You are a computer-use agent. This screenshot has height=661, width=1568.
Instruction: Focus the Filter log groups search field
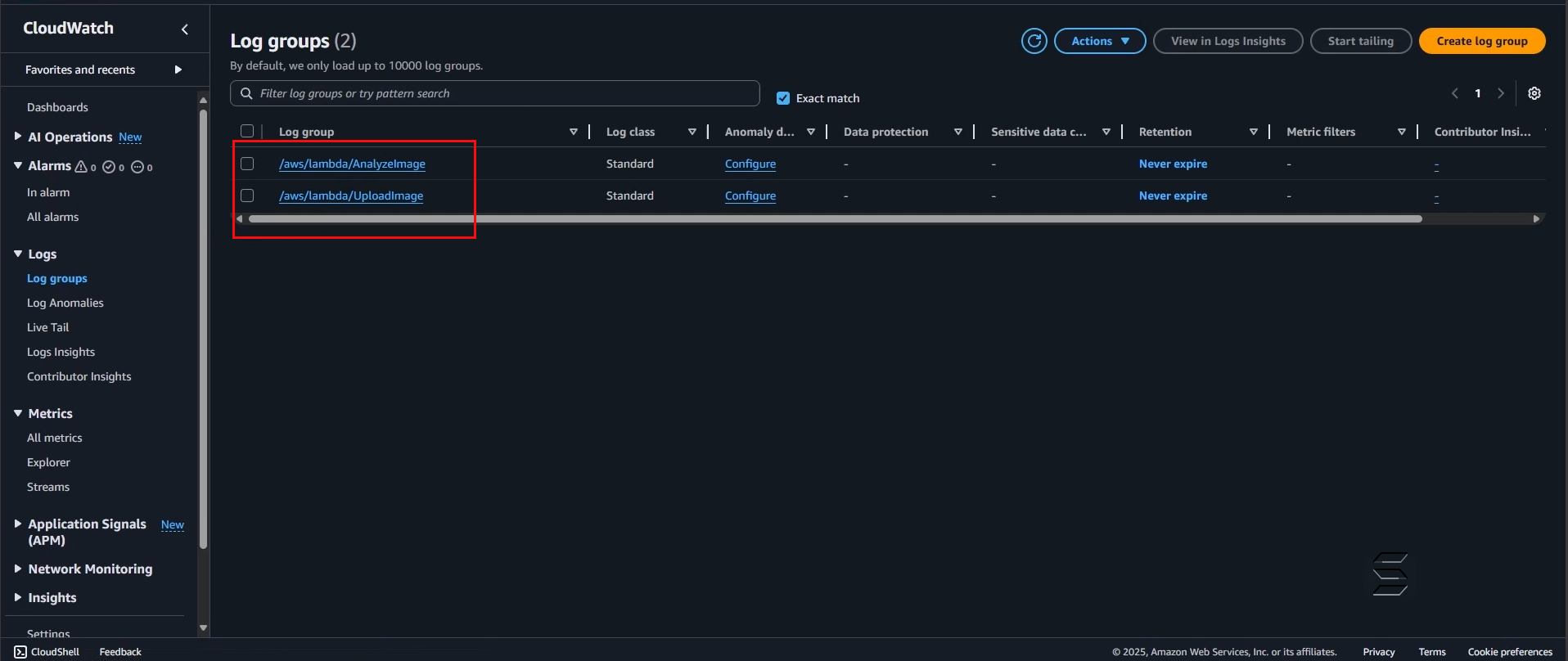point(495,93)
